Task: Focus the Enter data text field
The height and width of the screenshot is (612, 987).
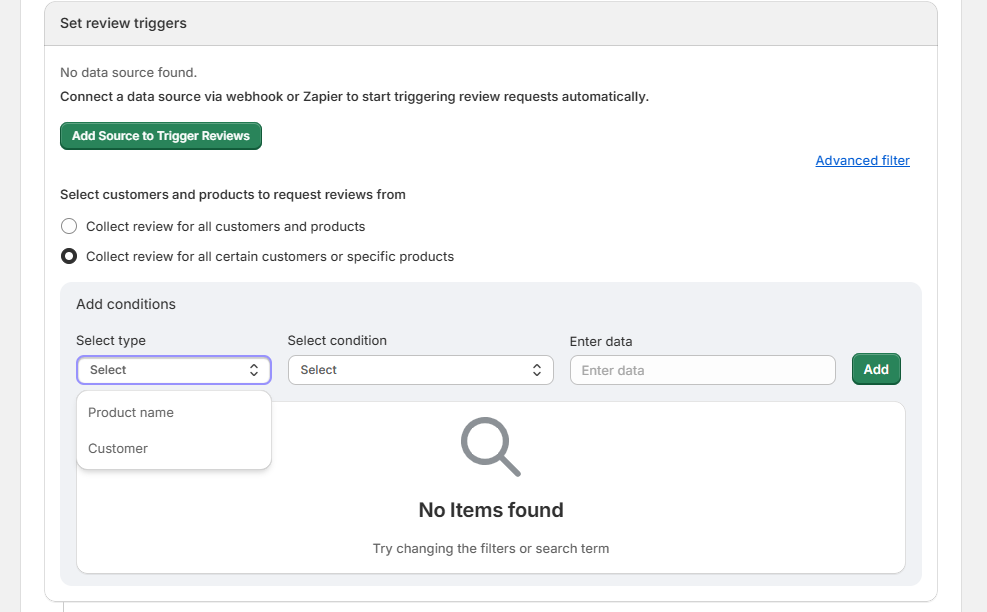Action: point(702,370)
